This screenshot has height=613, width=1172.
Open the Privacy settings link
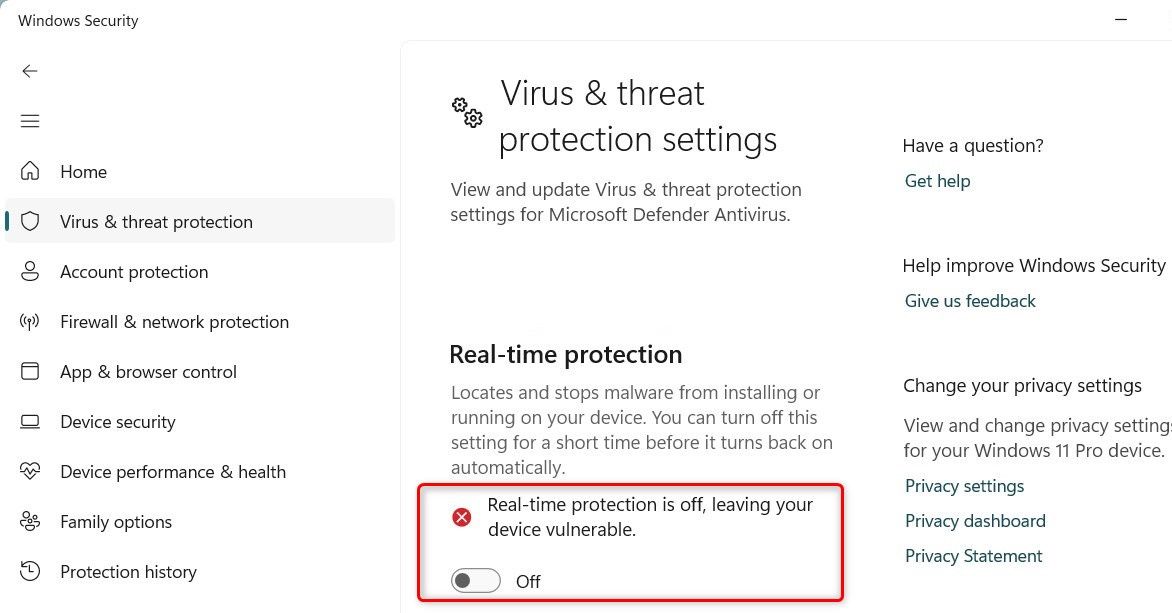point(964,486)
